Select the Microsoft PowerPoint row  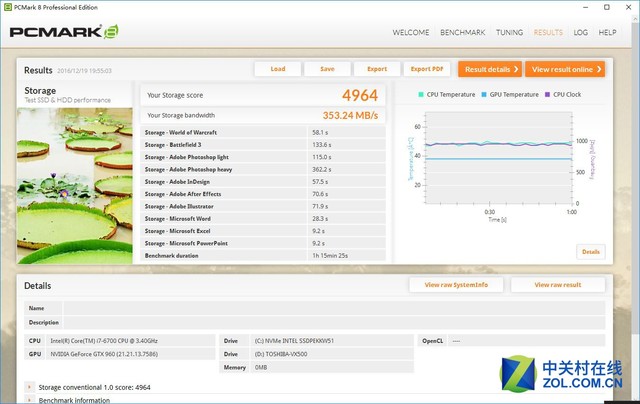pos(263,243)
